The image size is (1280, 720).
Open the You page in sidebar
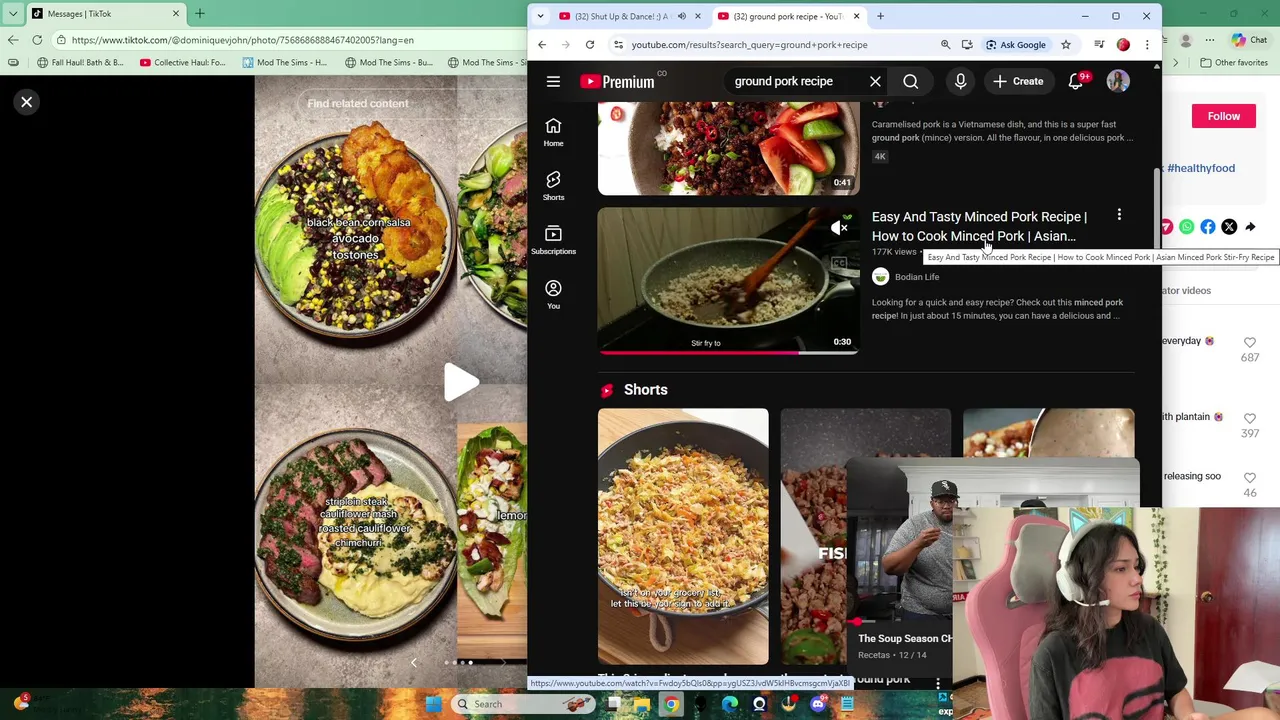coord(553,294)
